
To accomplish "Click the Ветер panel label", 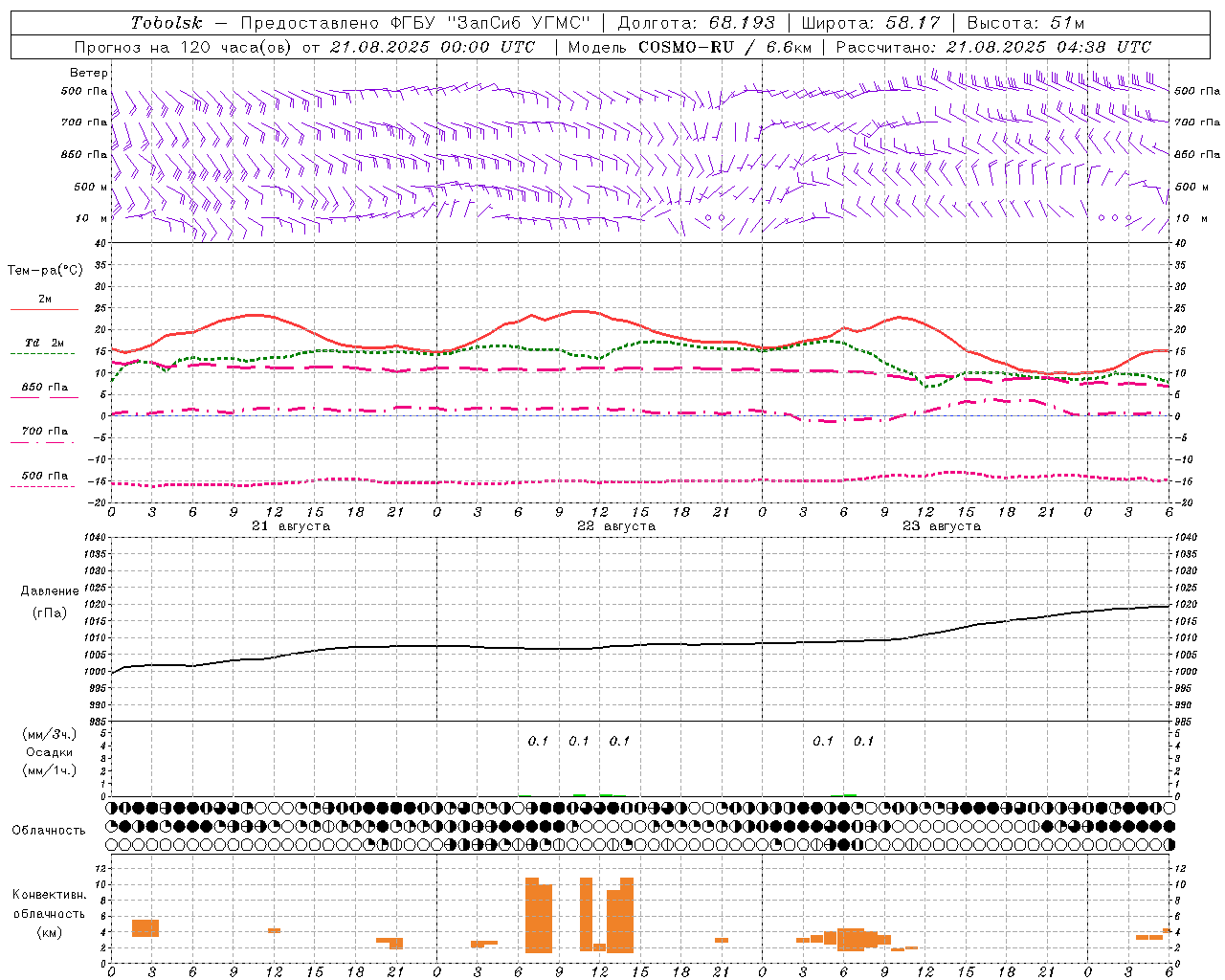I will [89, 73].
